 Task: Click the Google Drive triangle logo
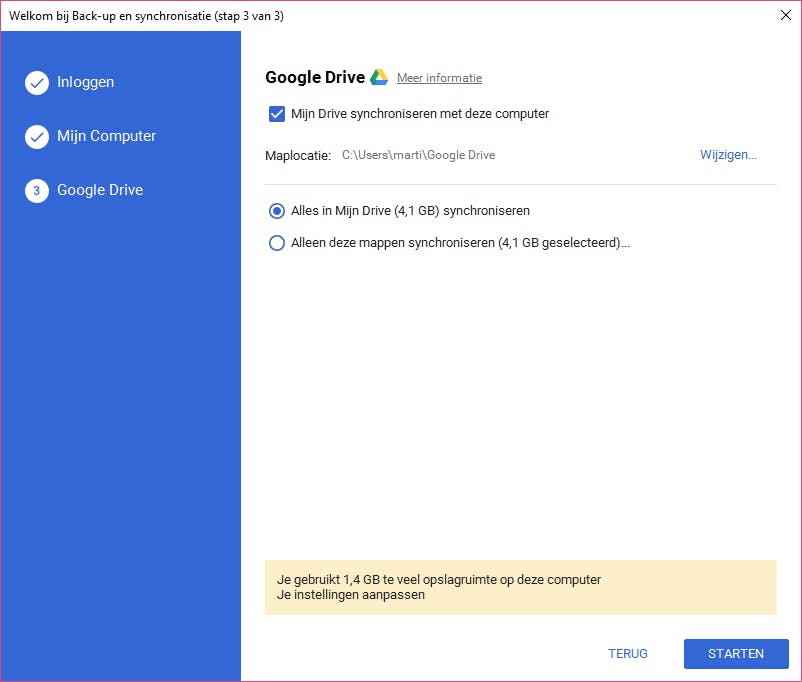point(379,78)
